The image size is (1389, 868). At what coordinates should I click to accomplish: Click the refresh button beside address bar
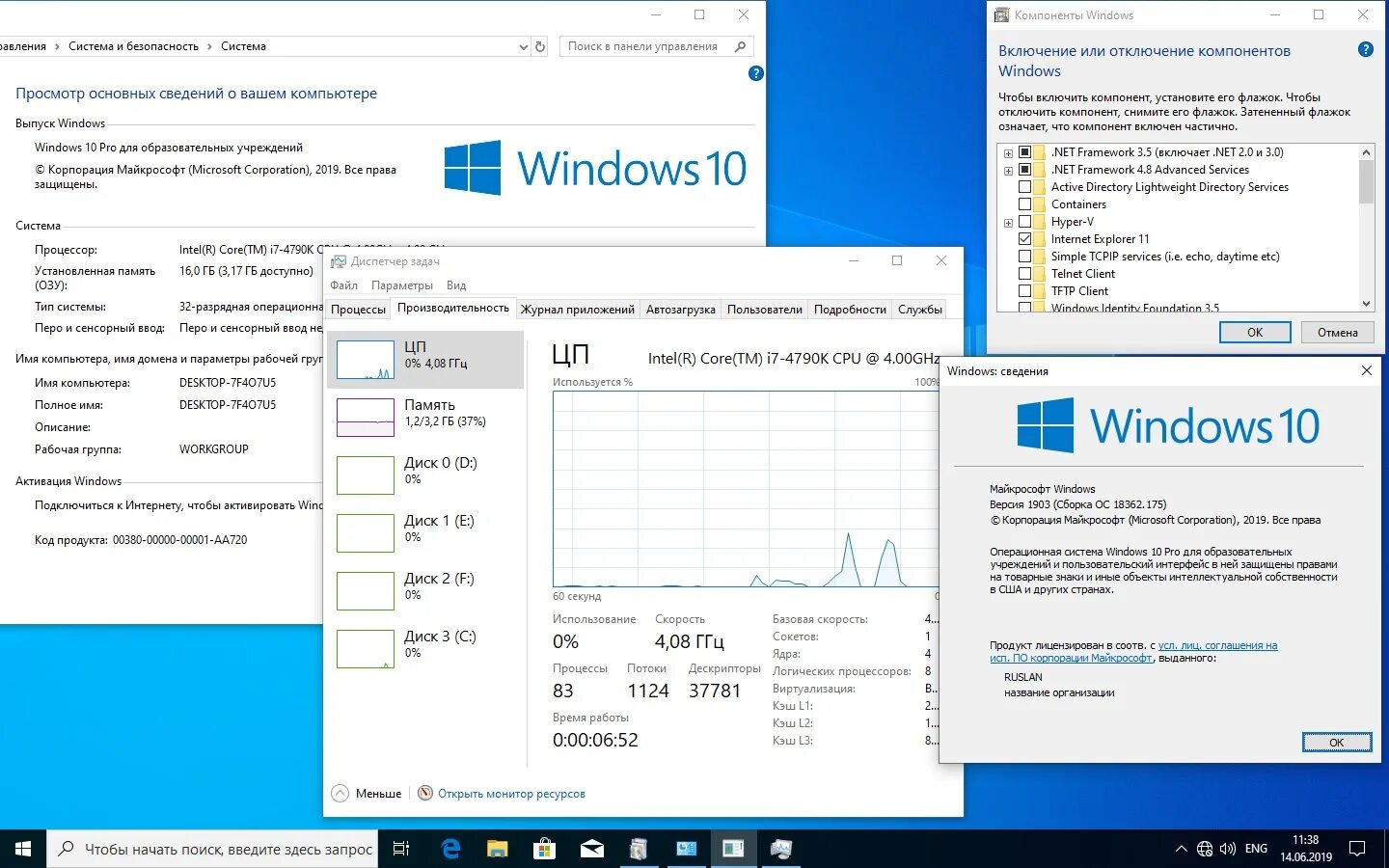click(540, 46)
